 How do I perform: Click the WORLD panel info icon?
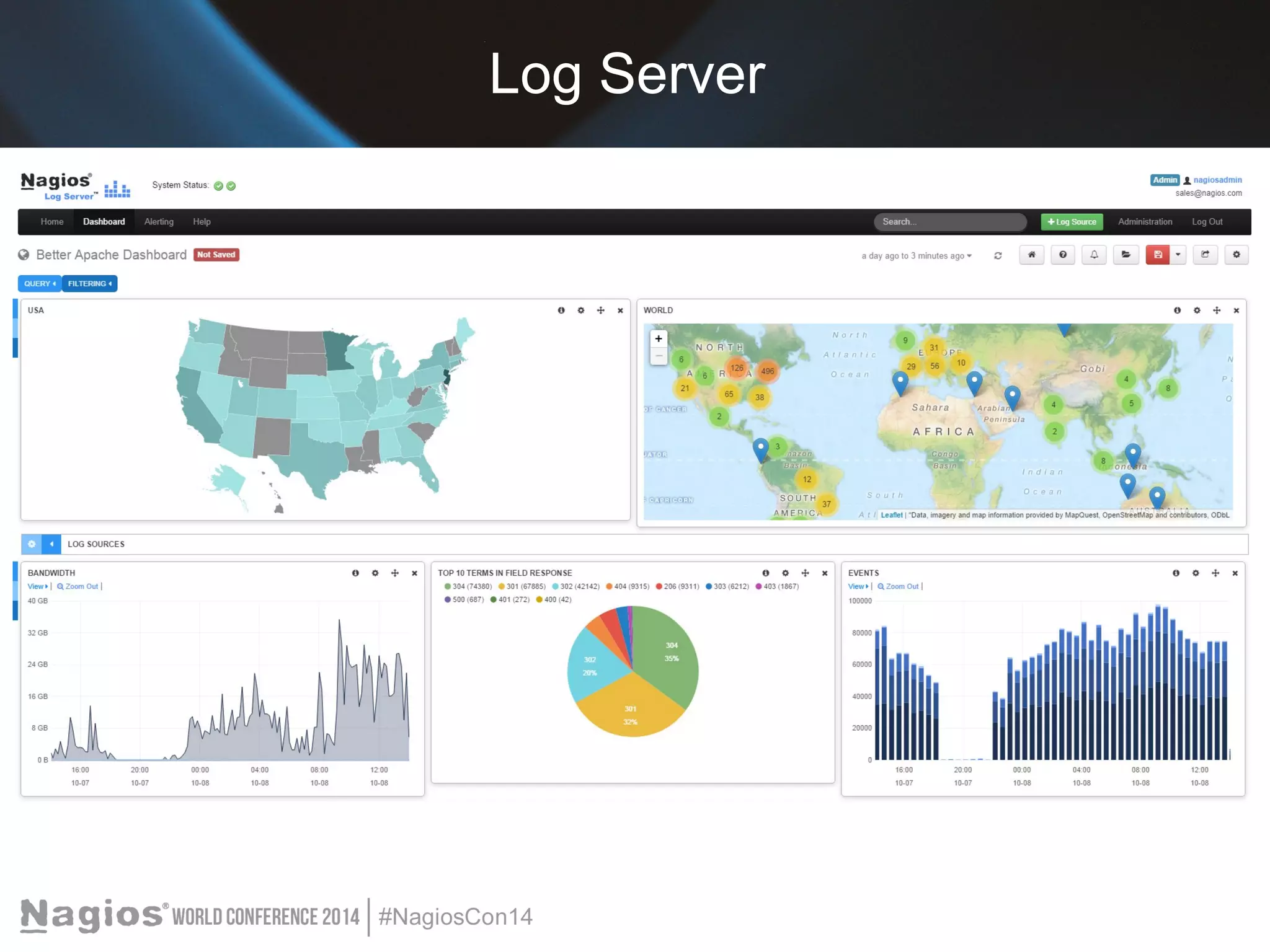tap(1177, 311)
